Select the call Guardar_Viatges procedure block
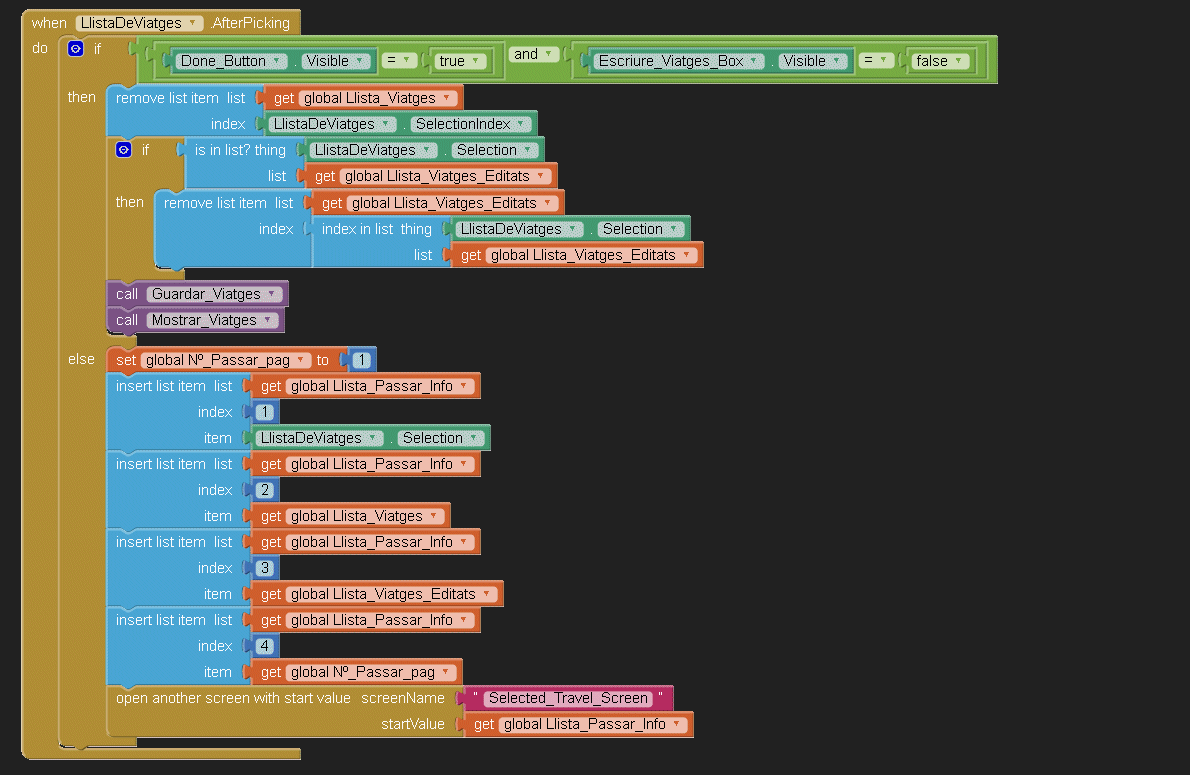The width and height of the screenshot is (1190, 775). coord(128,294)
